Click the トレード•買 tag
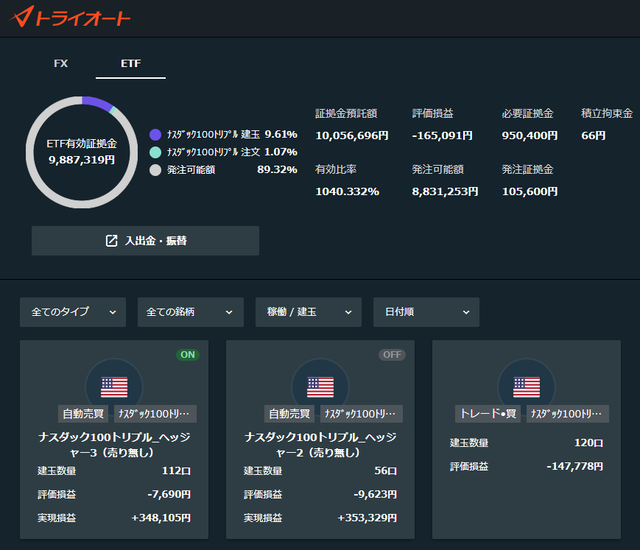The image size is (640, 550). click(x=488, y=414)
